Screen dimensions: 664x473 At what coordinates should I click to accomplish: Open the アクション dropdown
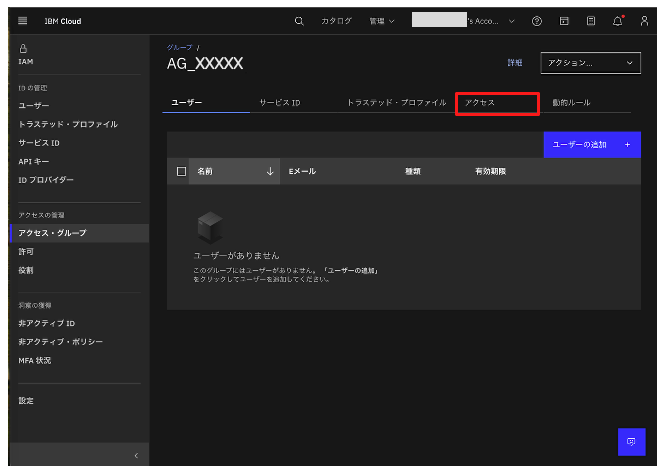click(x=590, y=63)
